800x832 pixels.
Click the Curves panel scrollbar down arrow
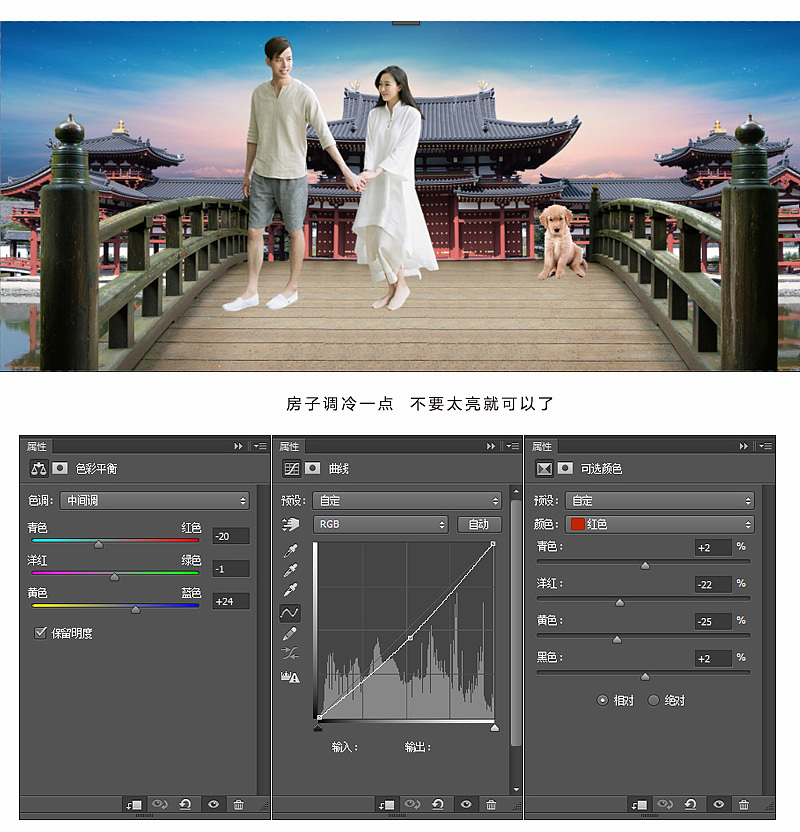(x=516, y=790)
